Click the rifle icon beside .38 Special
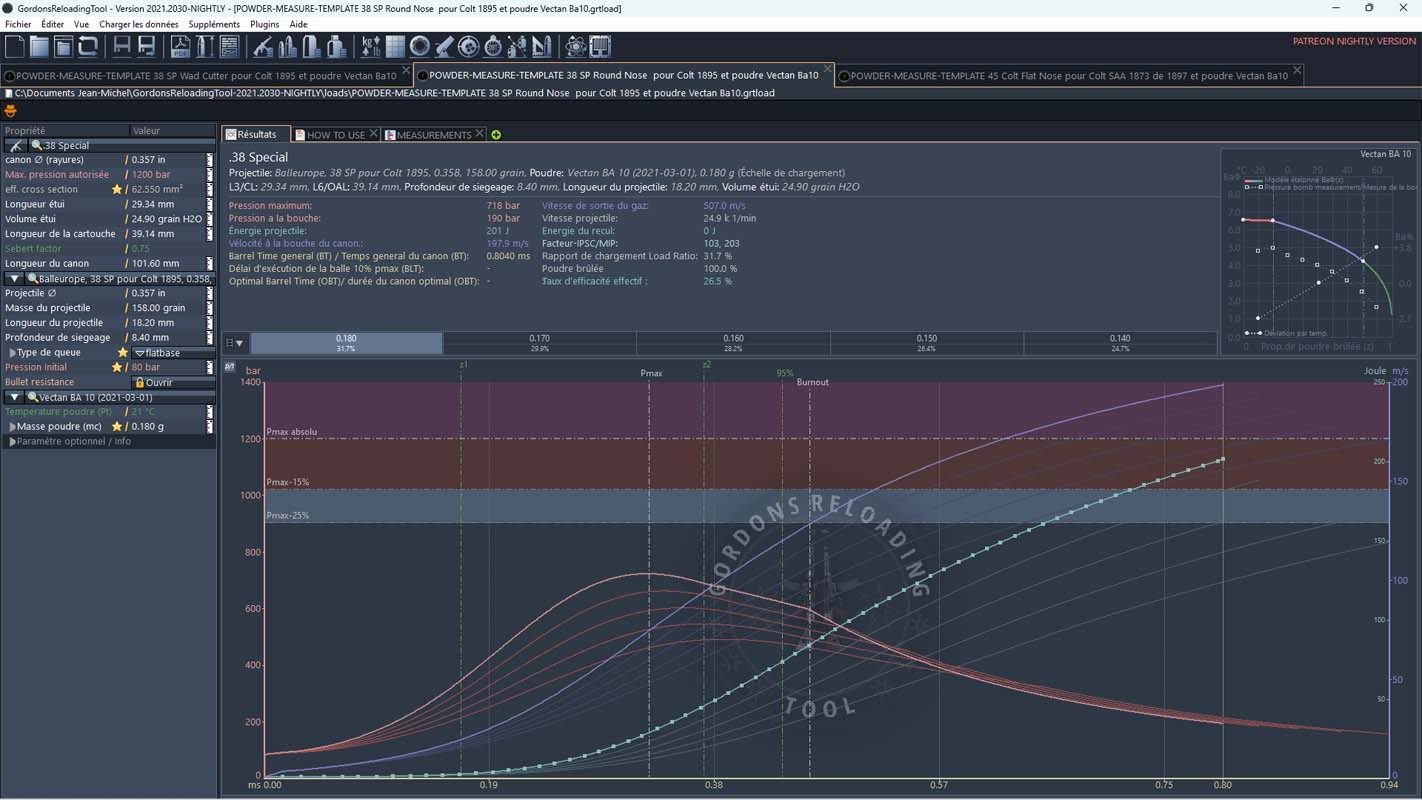The image size is (1422, 800). tap(16, 146)
